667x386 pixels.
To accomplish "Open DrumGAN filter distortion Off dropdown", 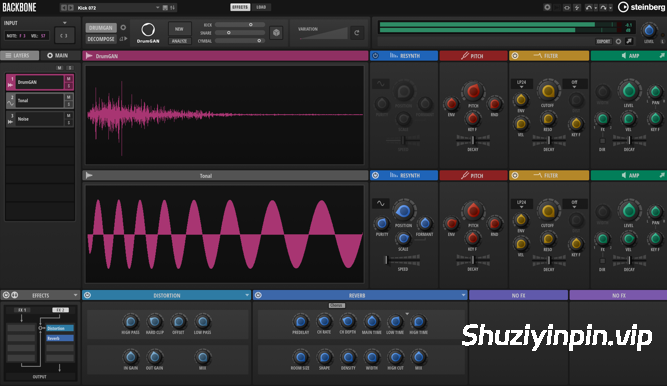I will pyautogui.click(x=574, y=84).
